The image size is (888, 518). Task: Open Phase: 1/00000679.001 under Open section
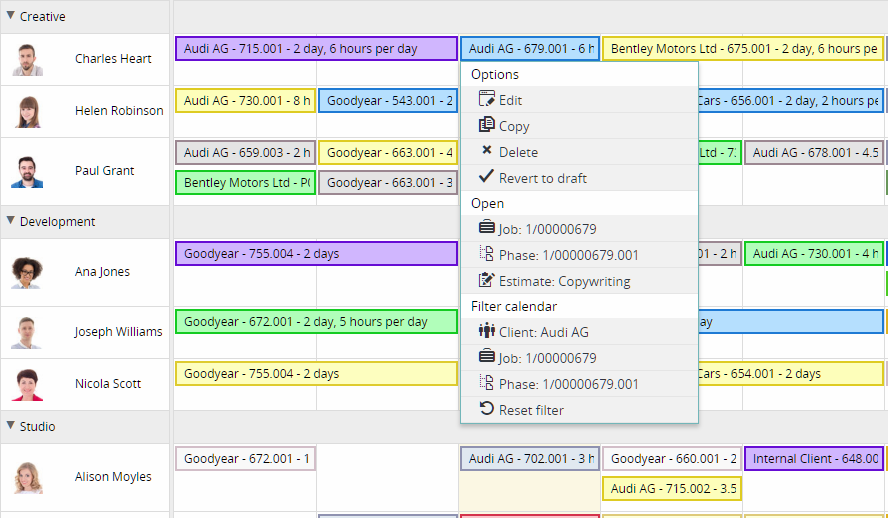click(579, 255)
